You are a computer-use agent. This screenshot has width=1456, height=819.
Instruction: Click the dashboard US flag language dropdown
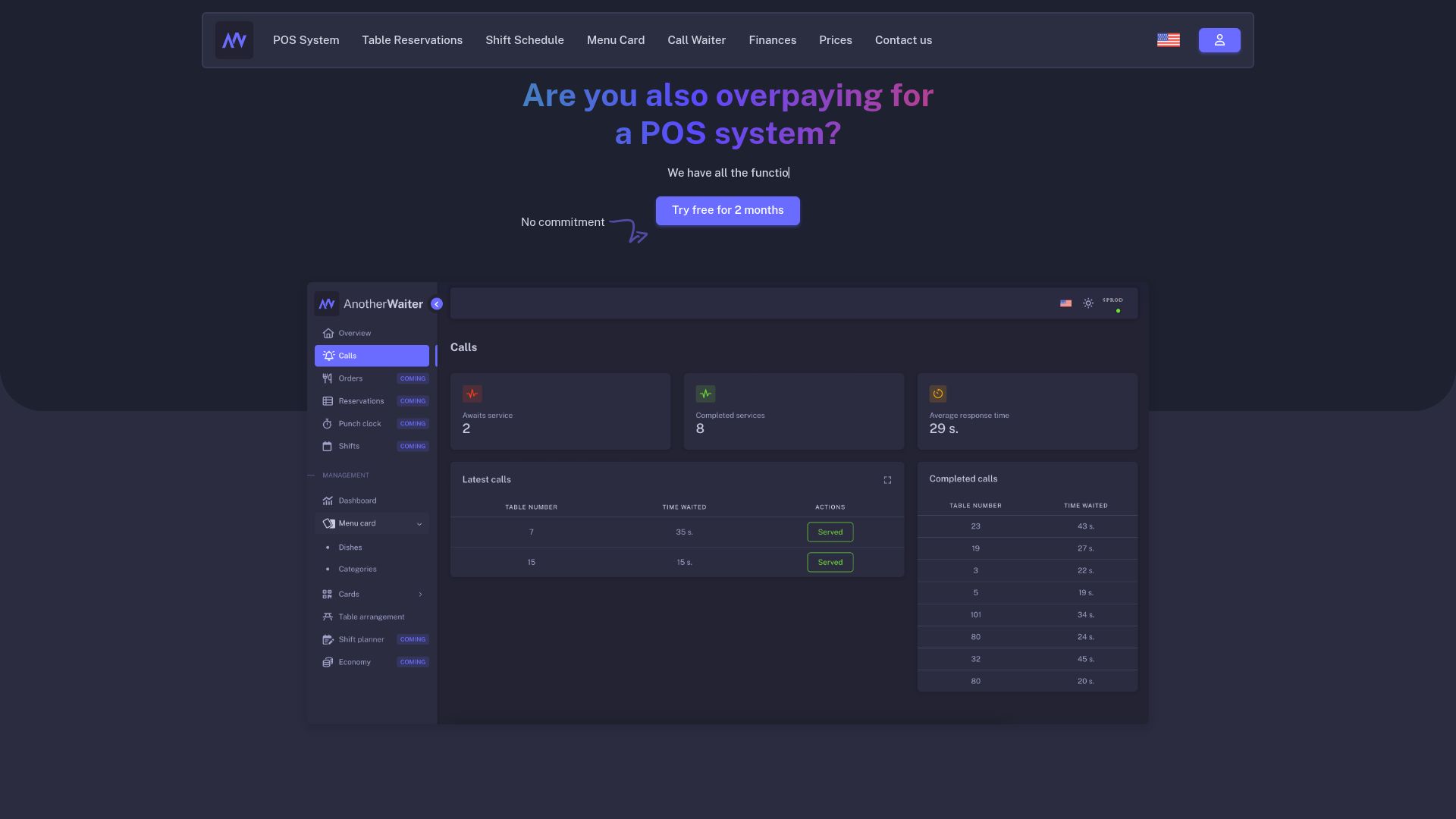click(1065, 303)
